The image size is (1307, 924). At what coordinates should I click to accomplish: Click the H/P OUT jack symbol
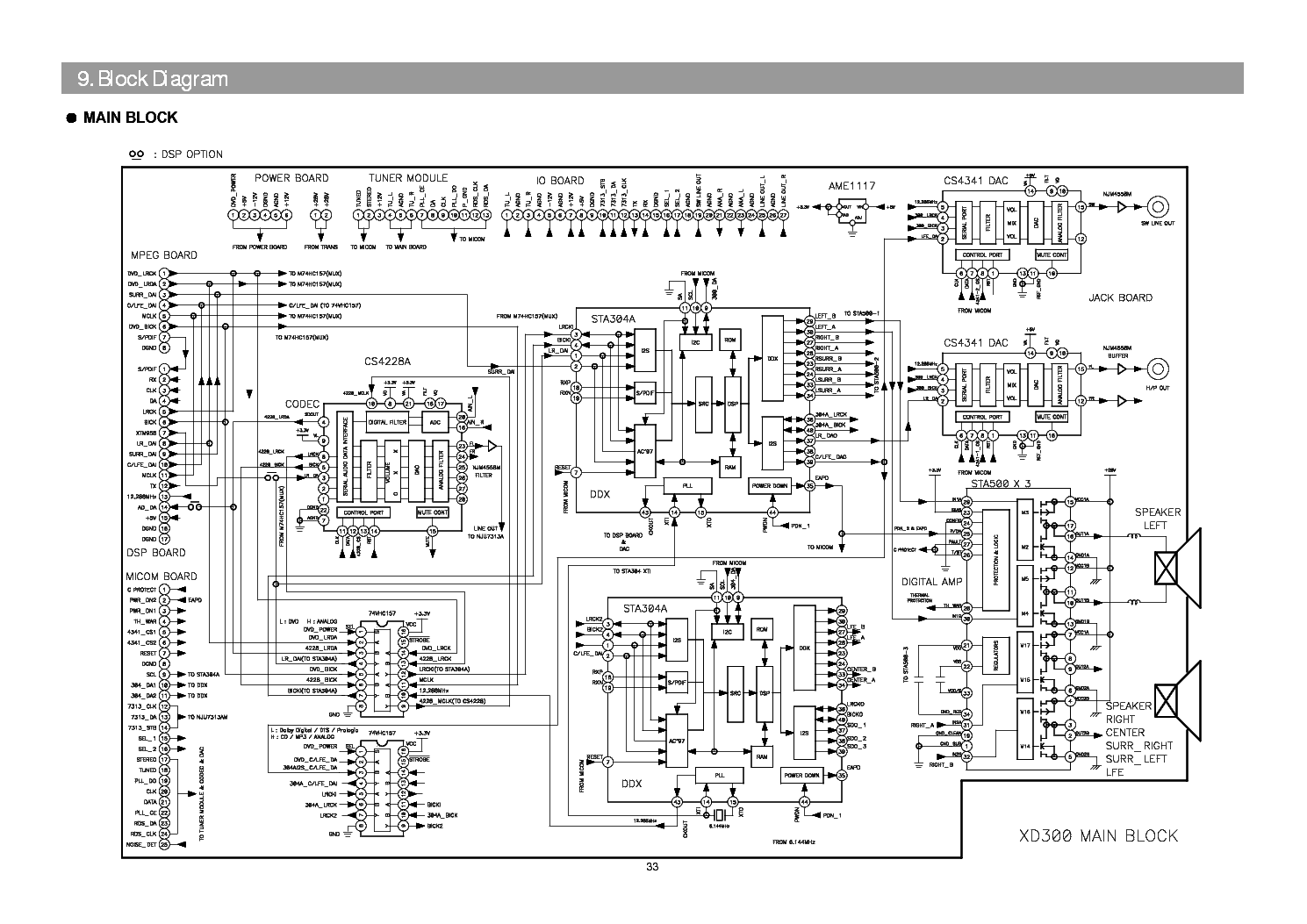pos(1158,369)
